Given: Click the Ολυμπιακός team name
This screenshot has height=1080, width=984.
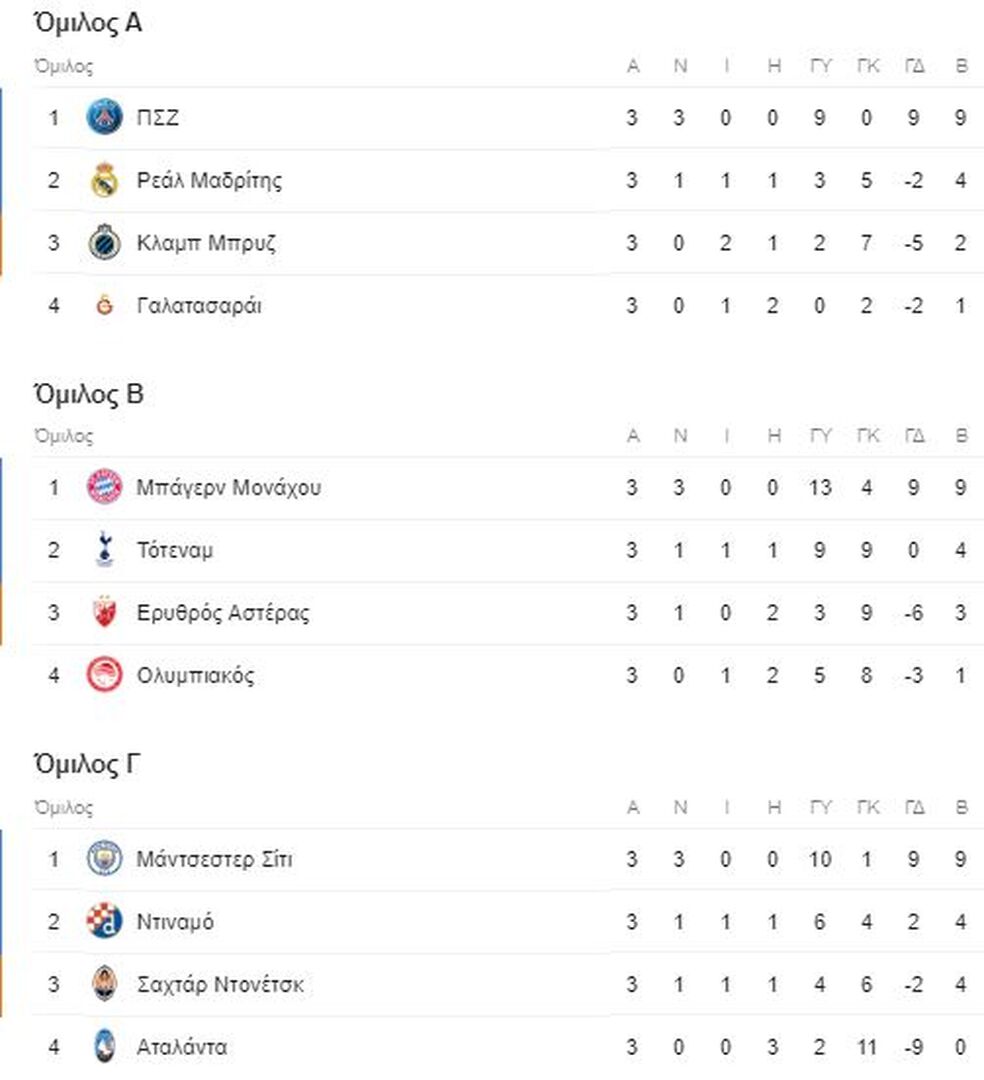Looking at the screenshot, I should pyautogui.click(x=196, y=675).
